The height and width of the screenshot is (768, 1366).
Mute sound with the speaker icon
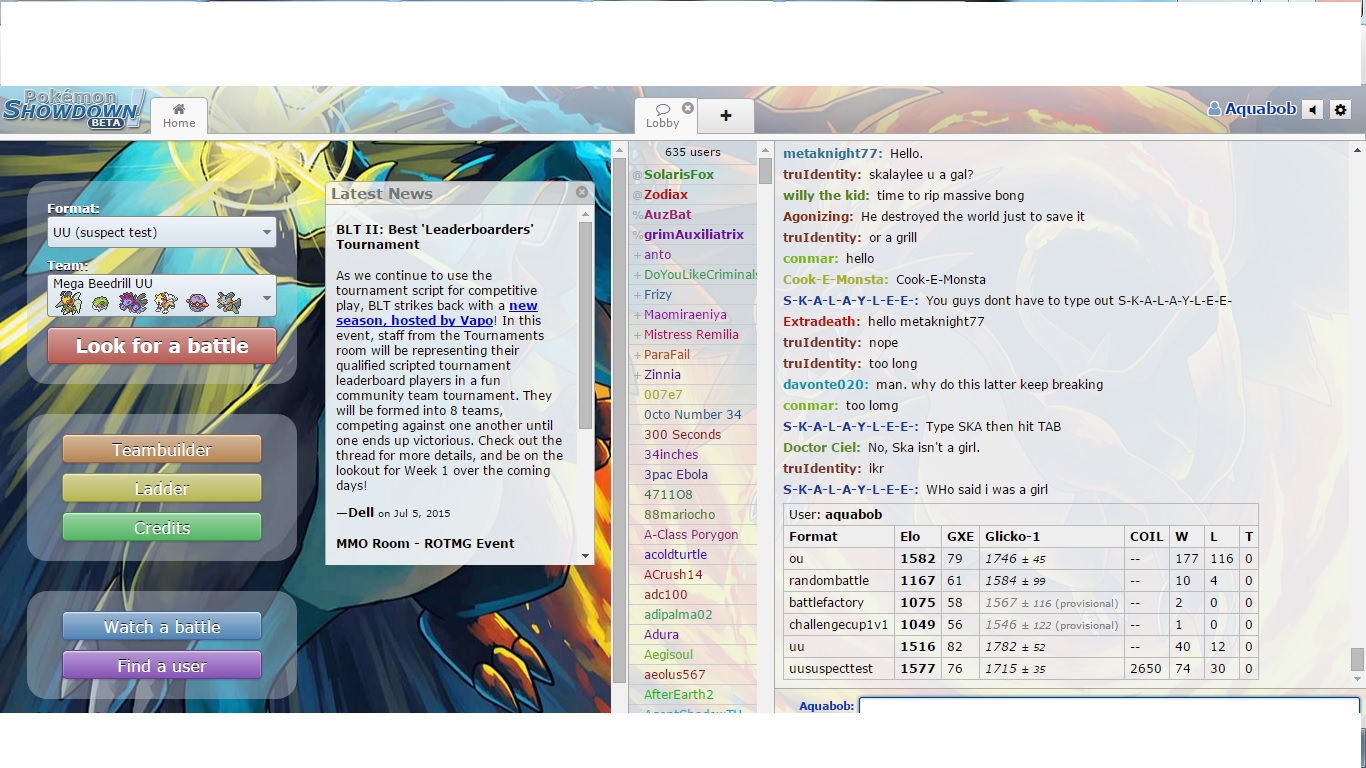click(x=1312, y=110)
